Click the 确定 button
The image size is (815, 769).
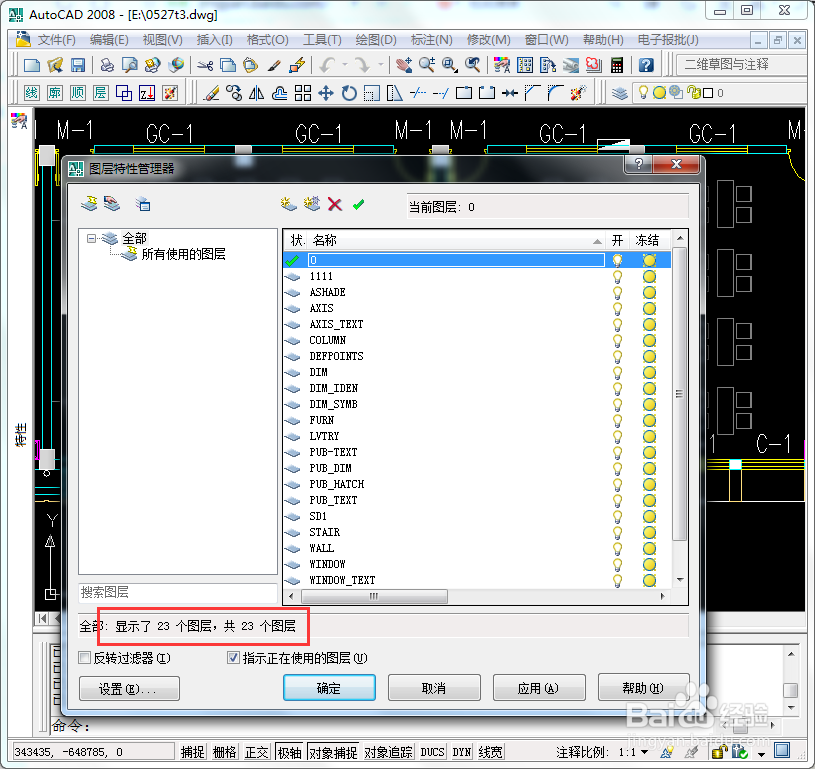(329, 688)
